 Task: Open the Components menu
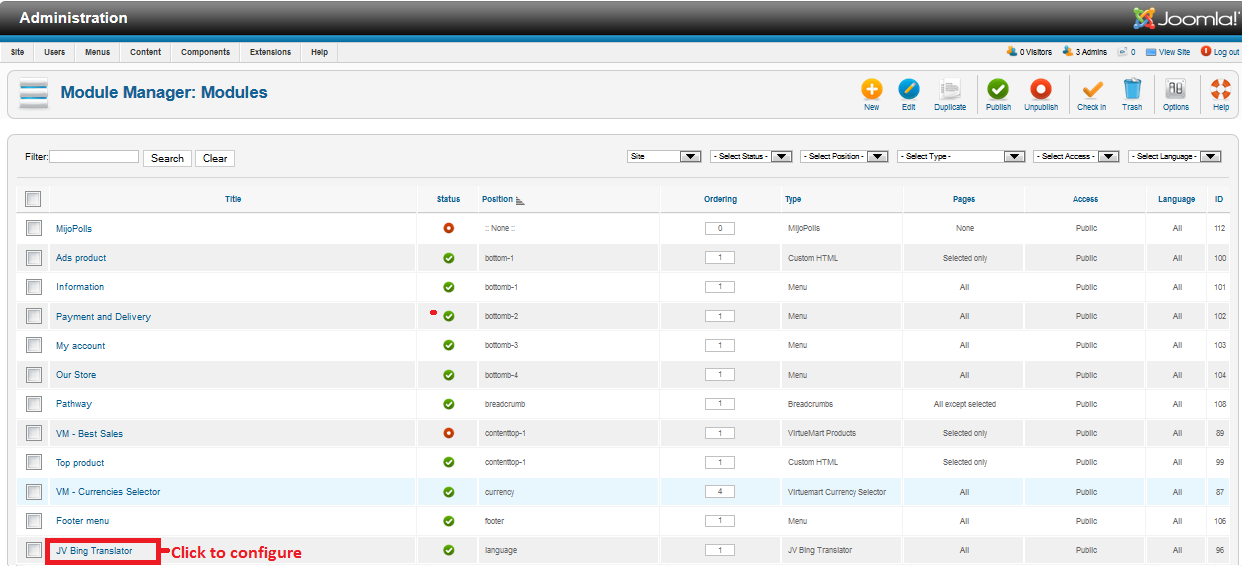[x=205, y=52]
